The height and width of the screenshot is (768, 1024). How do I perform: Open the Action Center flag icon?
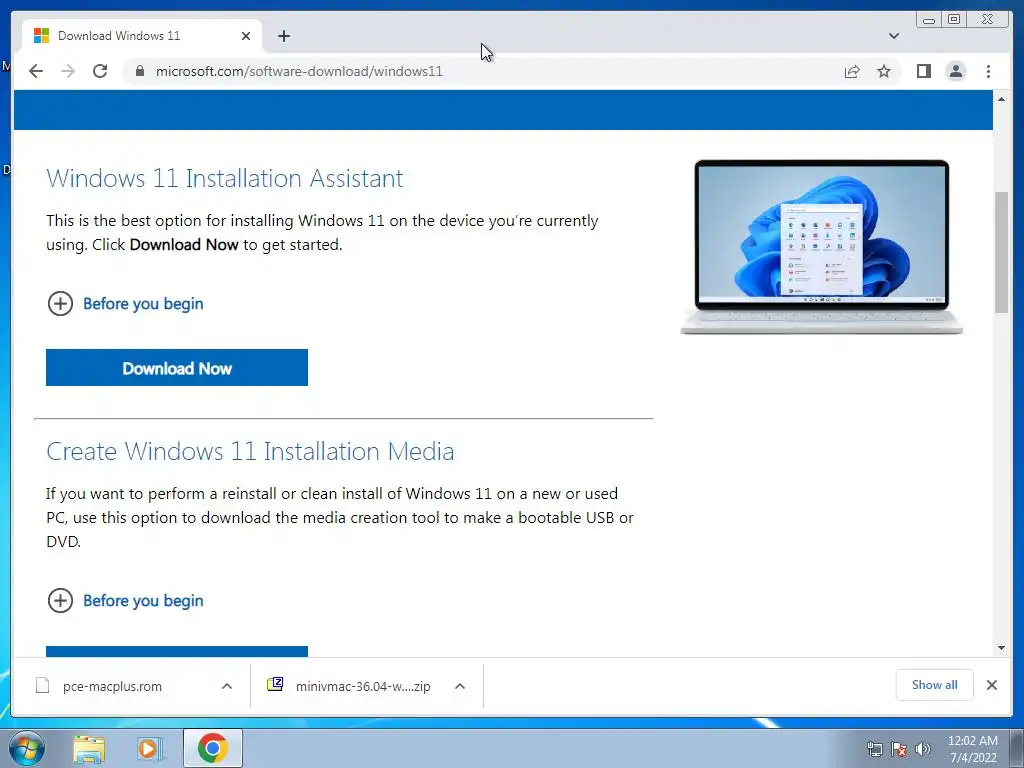coord(899,749)
